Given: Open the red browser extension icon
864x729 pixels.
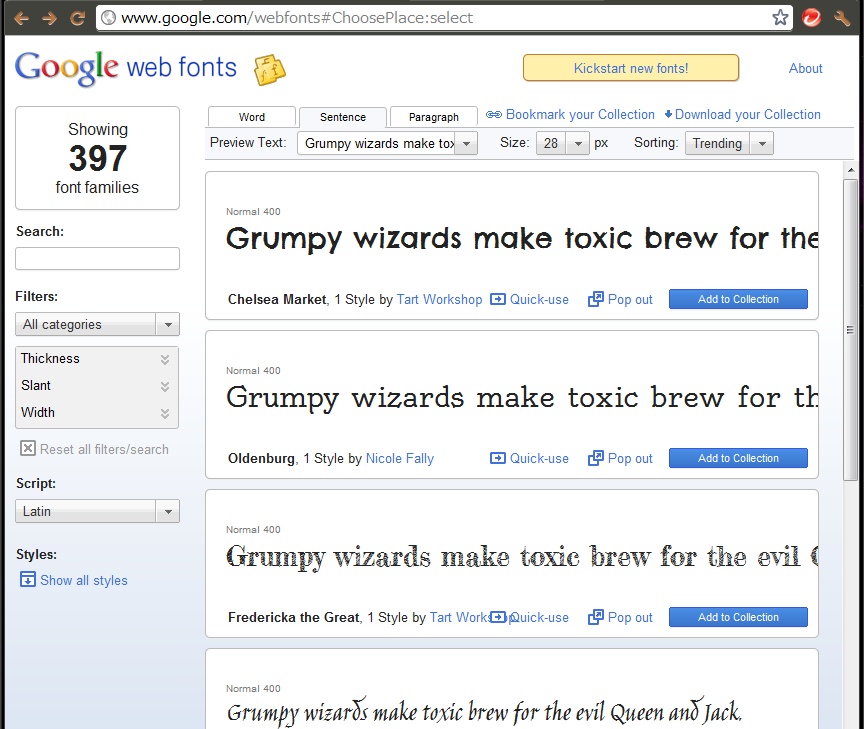Looking at the screenshot, I should point(812,18).
